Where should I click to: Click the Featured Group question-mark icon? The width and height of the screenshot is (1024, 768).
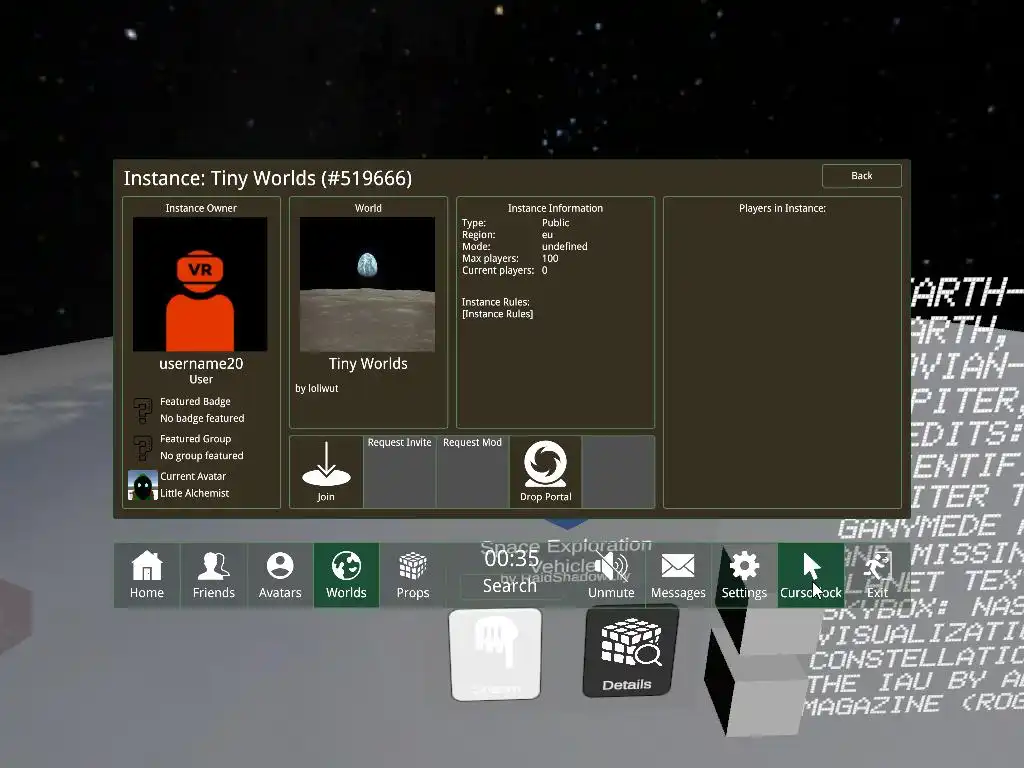(142, 449)
